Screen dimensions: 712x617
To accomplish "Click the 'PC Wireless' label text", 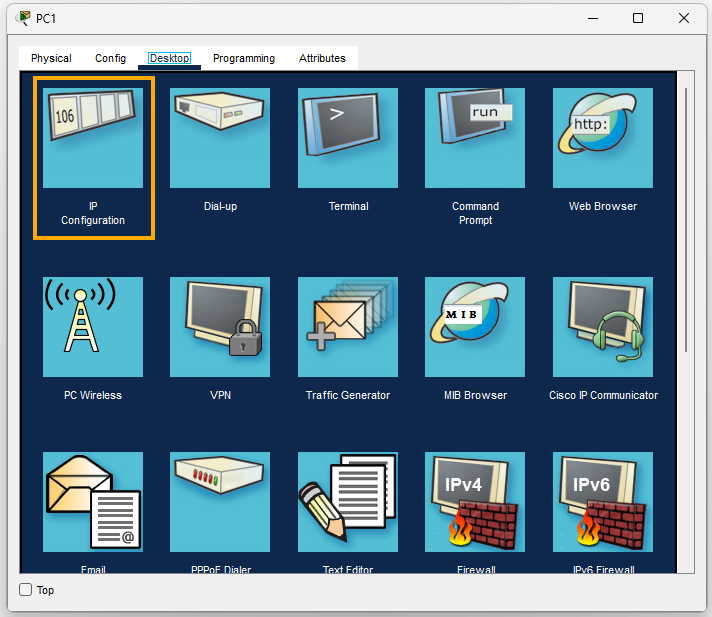I will click(x=93, y=395).
